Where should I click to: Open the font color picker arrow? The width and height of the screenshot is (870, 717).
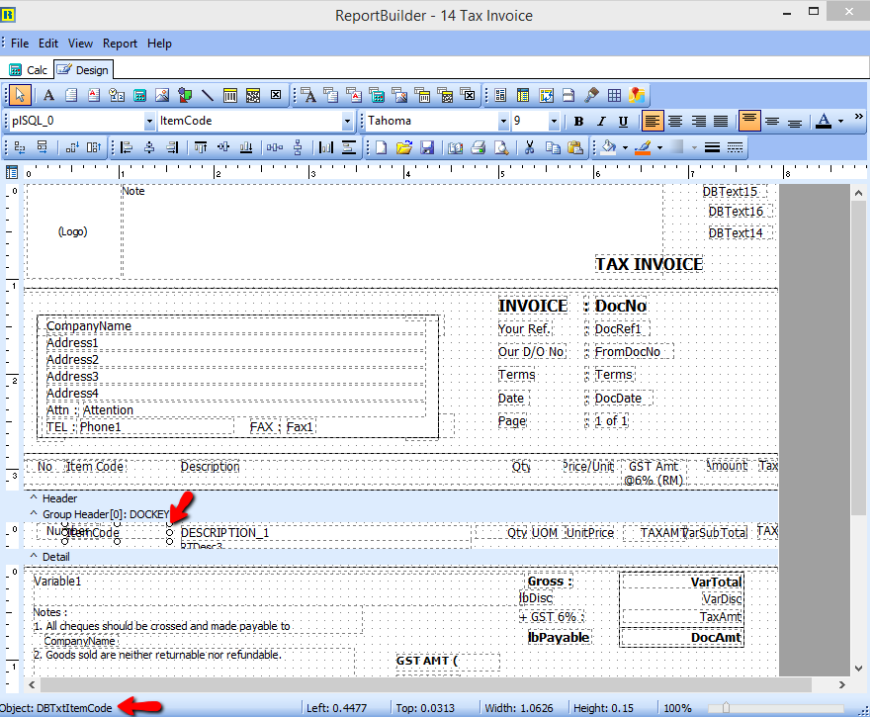841,121
